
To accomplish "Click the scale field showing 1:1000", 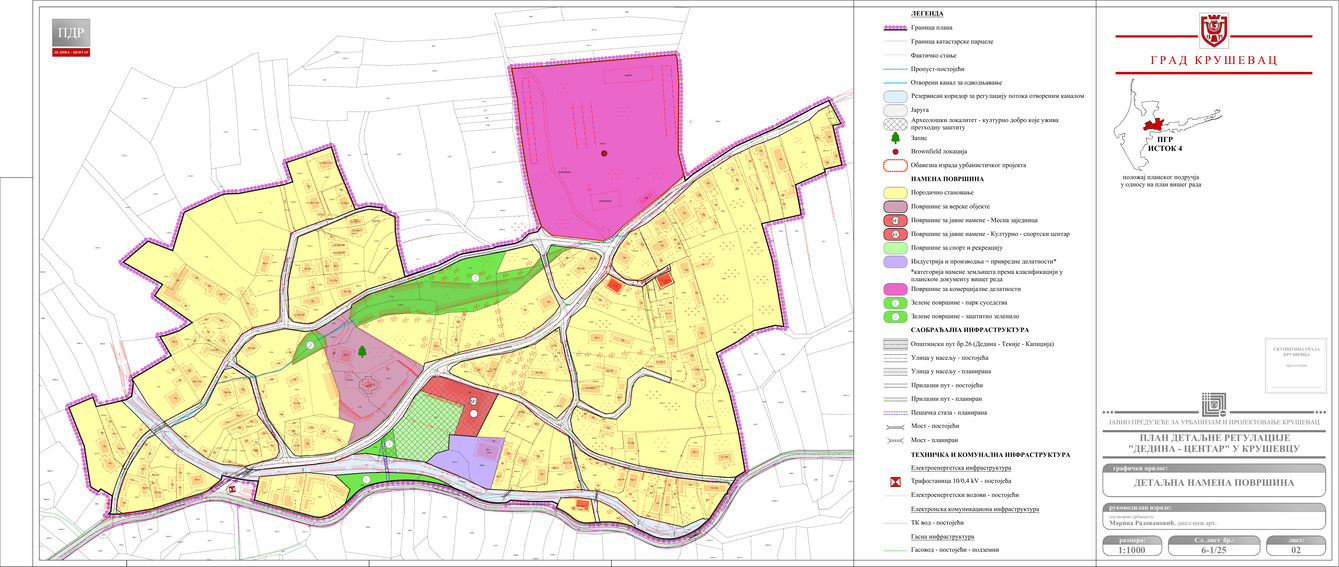I will (1133, 548).
